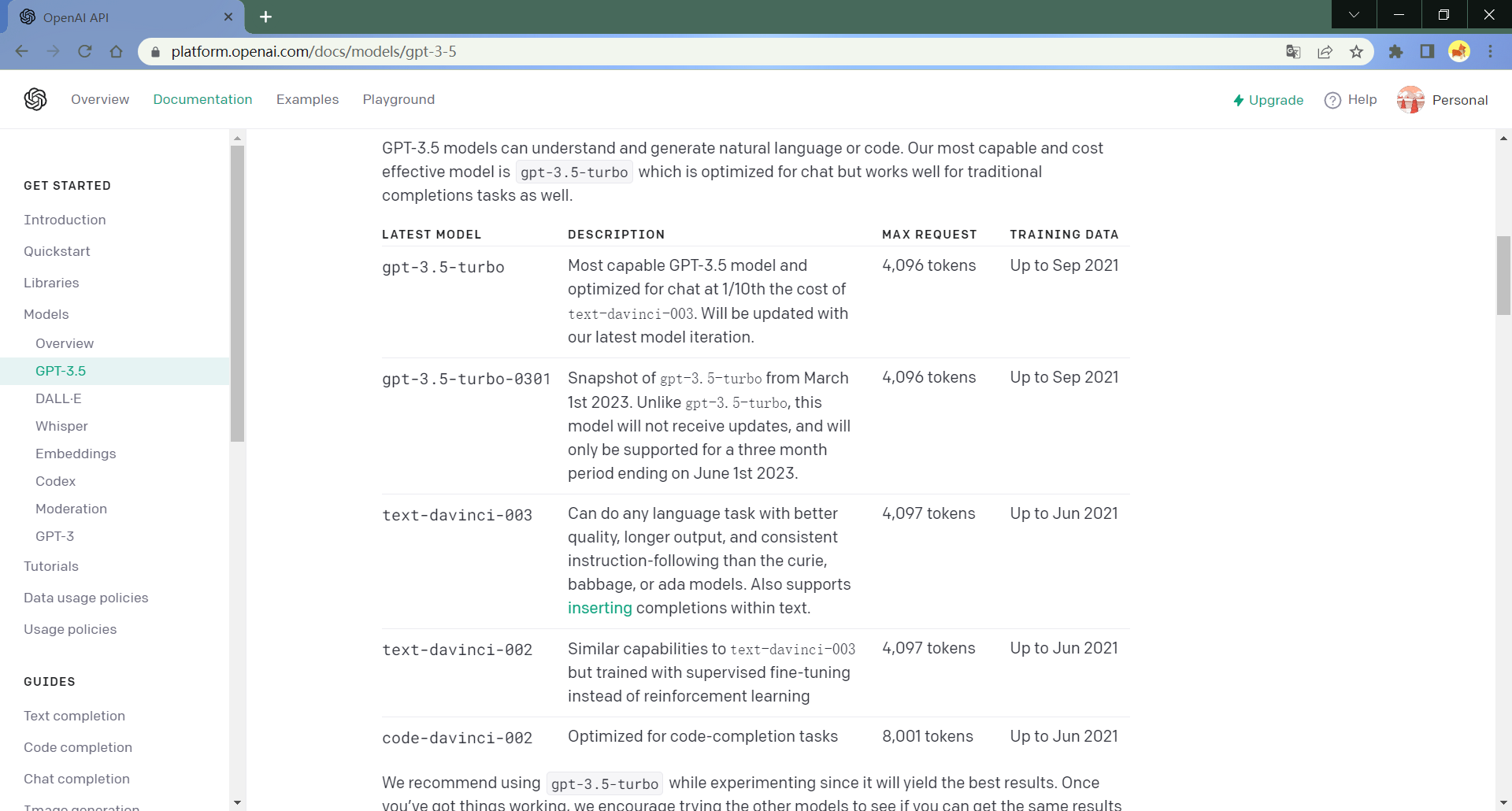The image size is (1512, 811).
Task: Bookmark this page with the star icon
Action: pyautogui.click(x=1356, y=51)
